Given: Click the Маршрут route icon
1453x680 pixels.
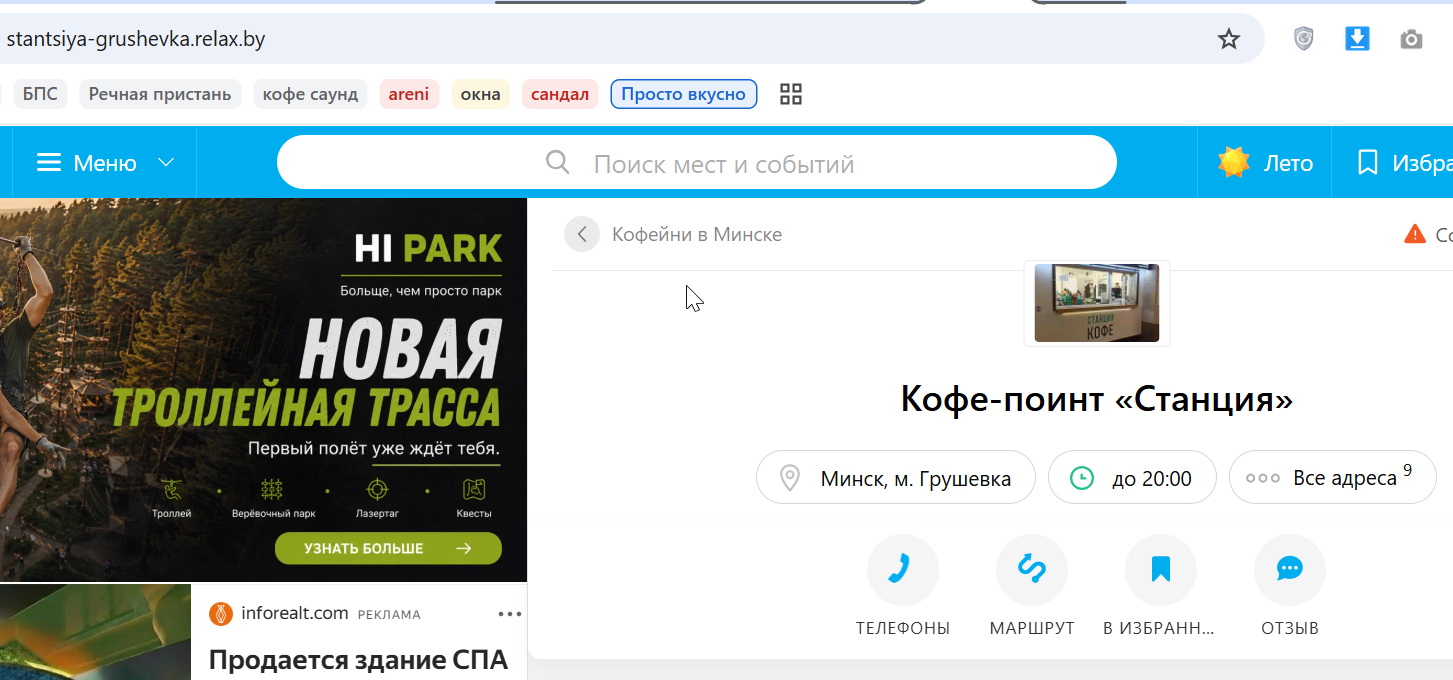Looking at the screenshot, I should tap(1032, 570).
